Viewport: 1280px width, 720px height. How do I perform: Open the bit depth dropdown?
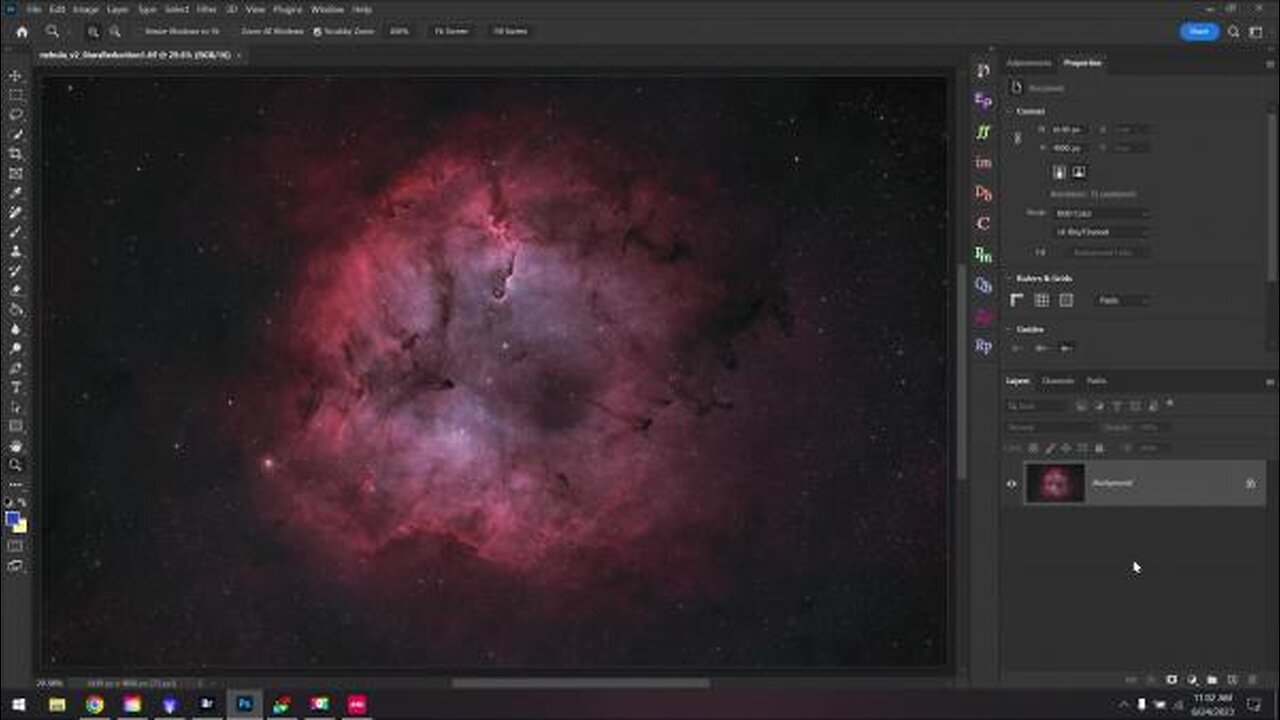pyautogui.click(x=1101, y=232)
